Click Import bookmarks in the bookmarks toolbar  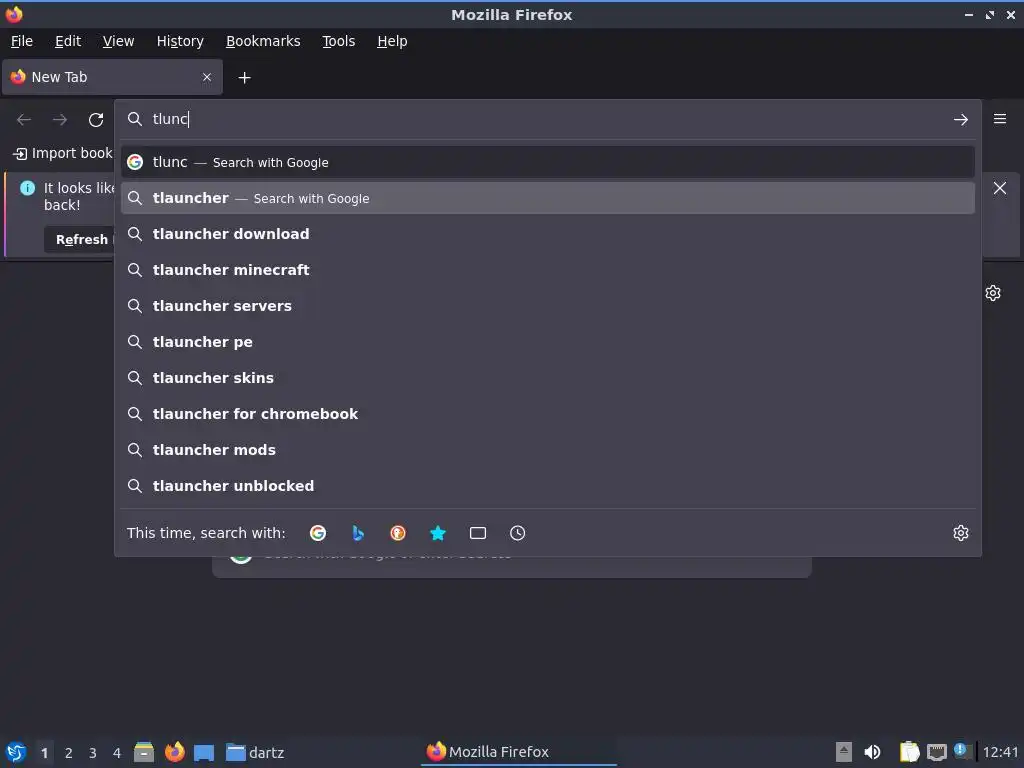click(63, 153)
